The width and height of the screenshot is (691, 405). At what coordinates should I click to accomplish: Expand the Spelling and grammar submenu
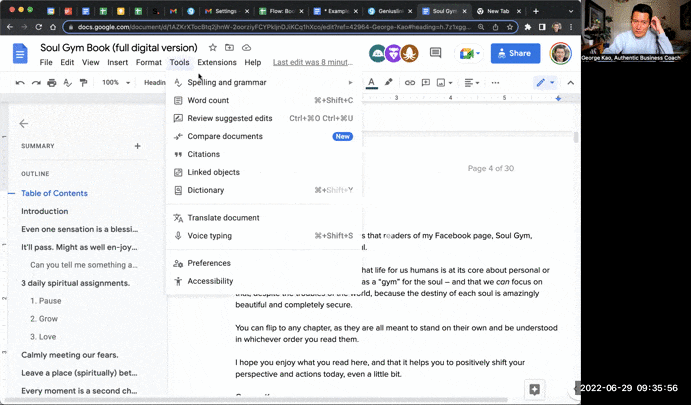264,82
